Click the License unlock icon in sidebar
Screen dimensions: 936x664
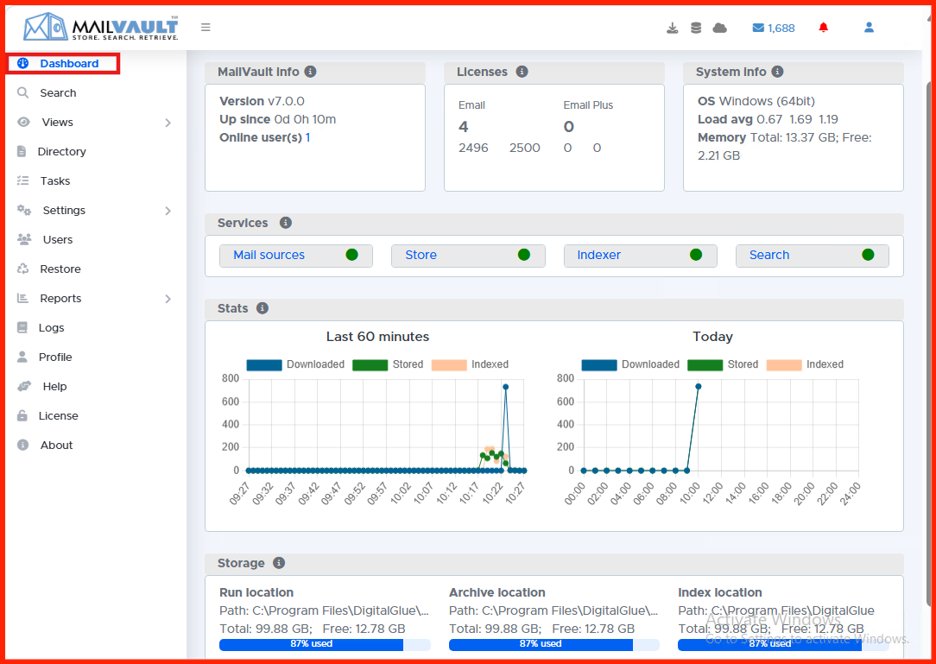(x=22, y=416)
